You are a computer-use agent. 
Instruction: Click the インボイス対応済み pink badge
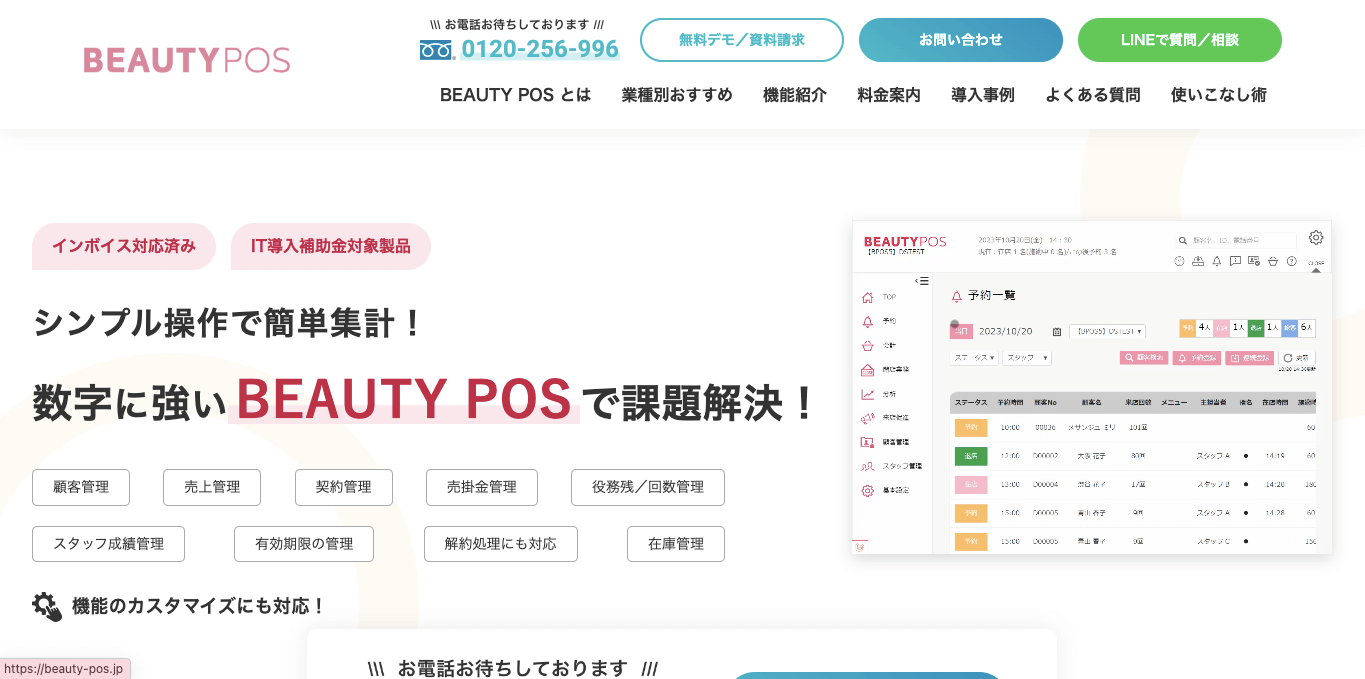[124, 246]
